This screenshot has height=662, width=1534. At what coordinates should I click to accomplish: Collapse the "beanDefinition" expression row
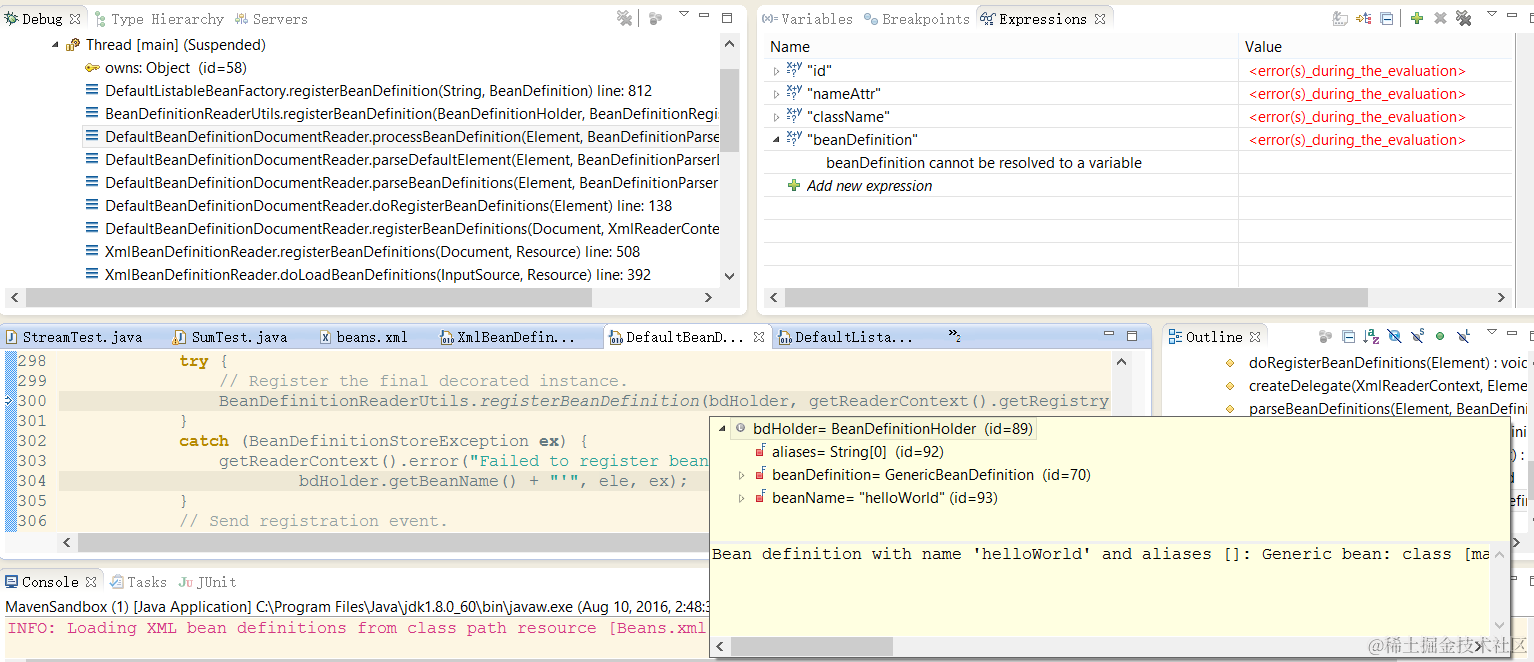tap(777, 140)
